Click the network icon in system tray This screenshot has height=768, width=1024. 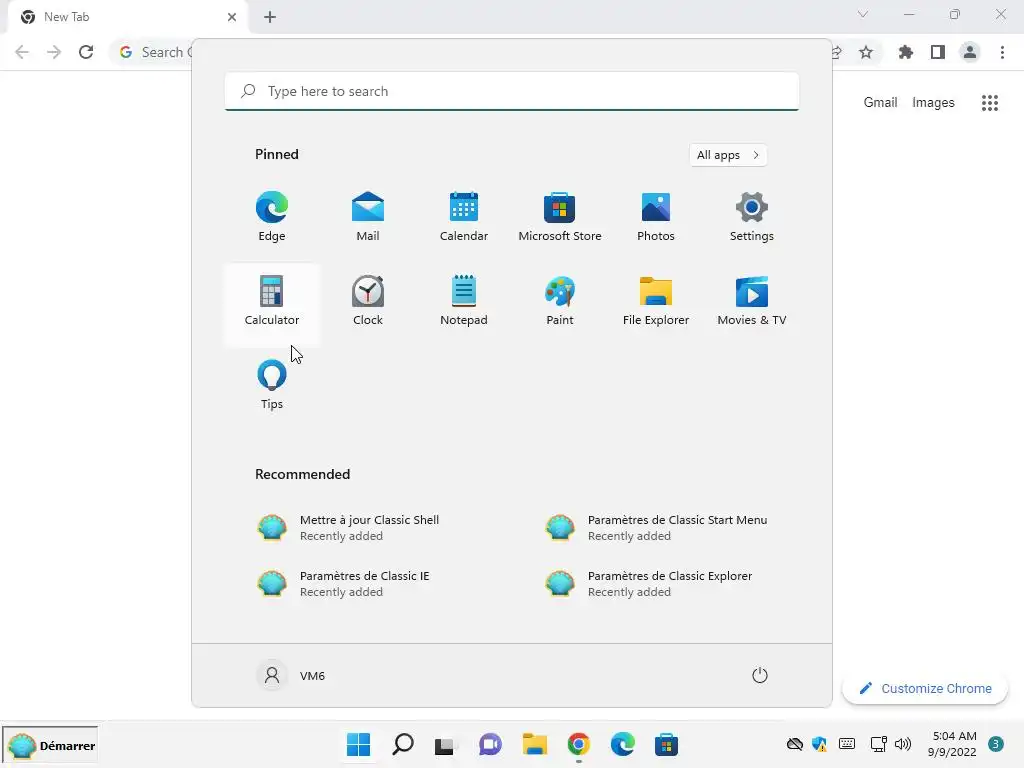[x=878, y=744]
